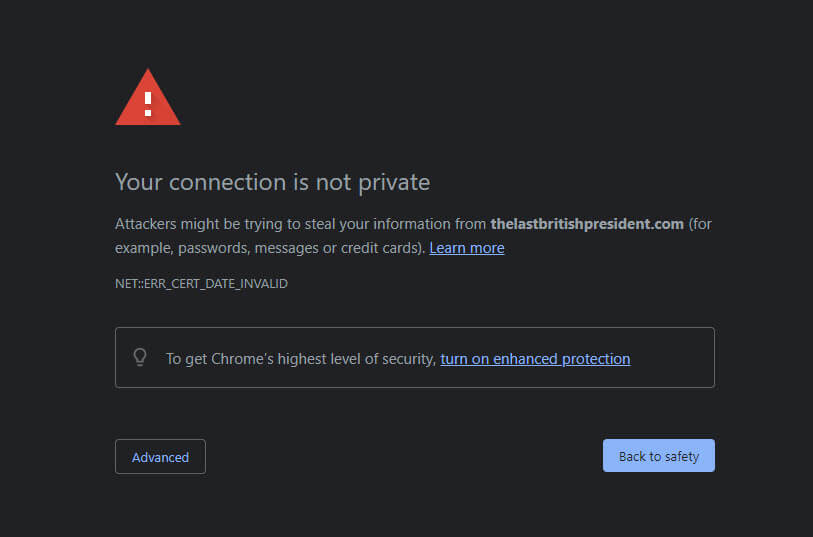
Task: Click the word connection in the main heading
Action: point(228,182)
